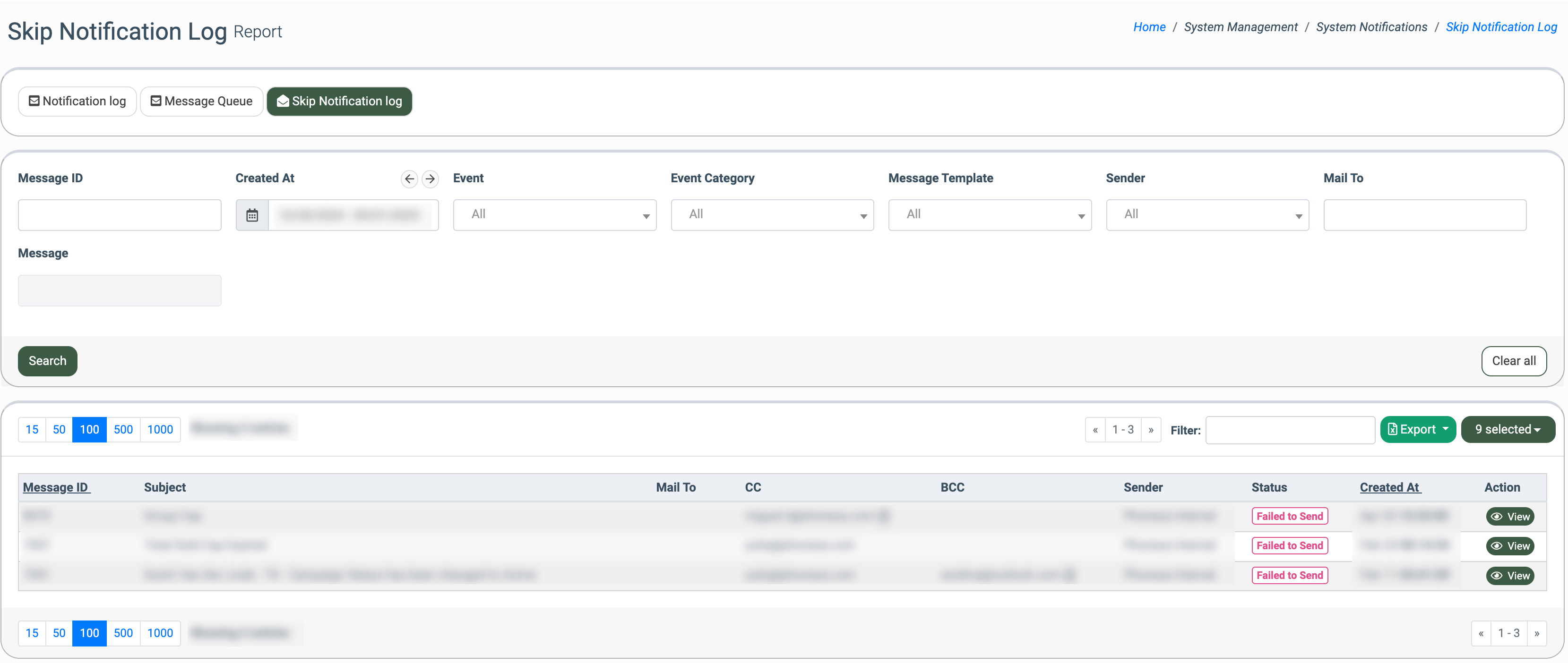The width and height of the screenshot is (1568, 663).
Task: Open the Message Template dropdown
Action: [x=989, y=215]
